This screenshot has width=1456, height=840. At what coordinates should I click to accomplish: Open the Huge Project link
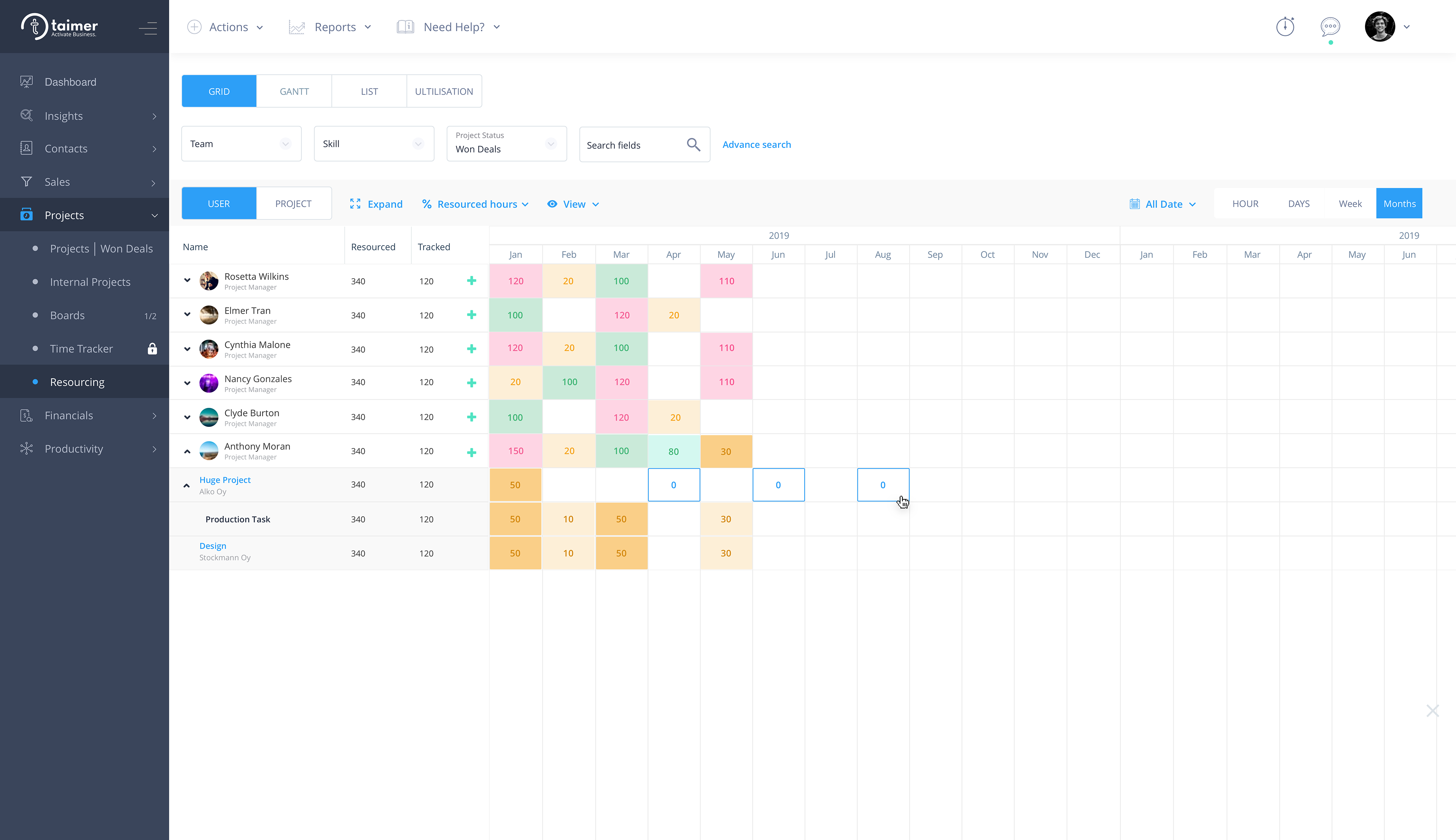click(x=225, y=480)
